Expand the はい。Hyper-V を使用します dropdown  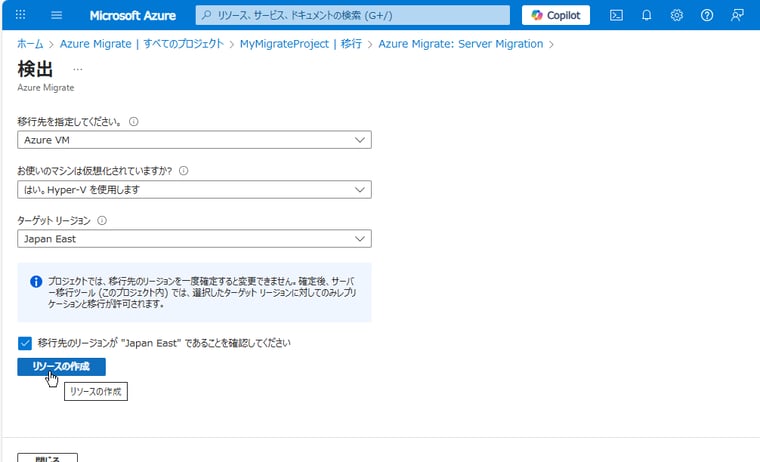(x=194, y=190)
